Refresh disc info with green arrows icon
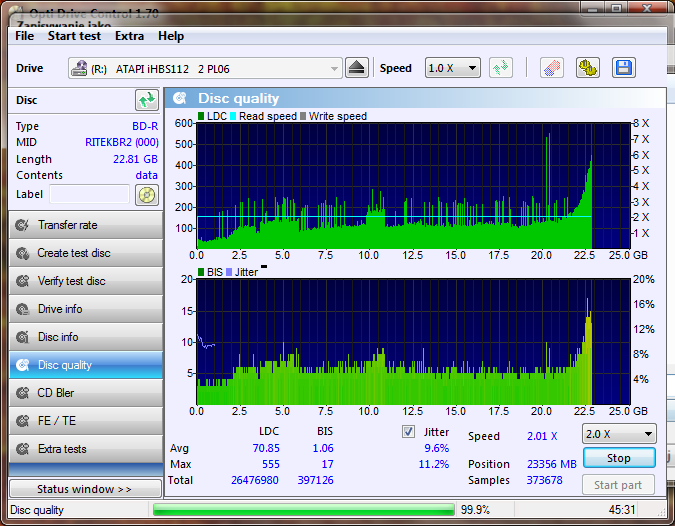 (147, 100)
